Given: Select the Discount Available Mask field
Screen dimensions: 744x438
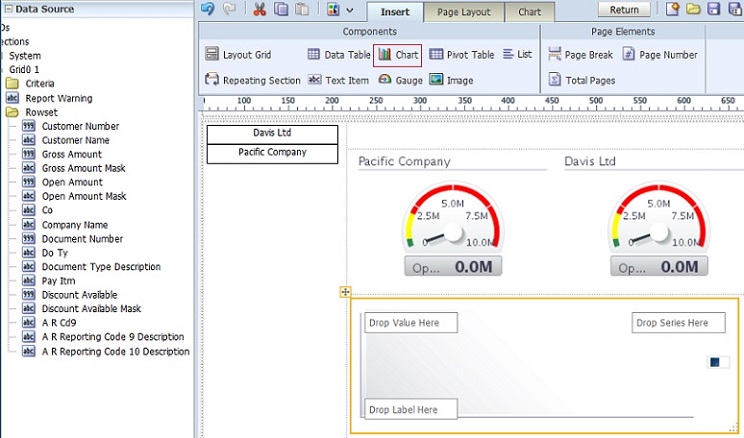Looking at the screenshot, I should pyautogui.click(x=82, y=308).
